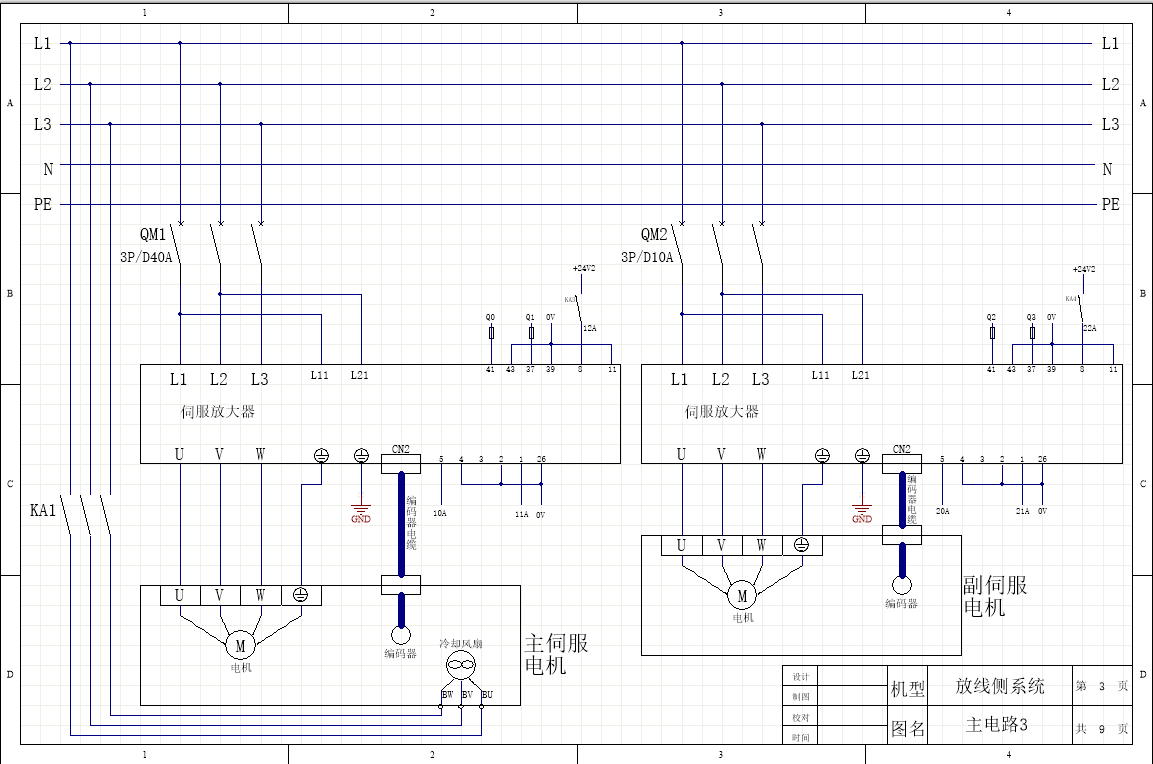Click the 3P/D10A breaker rating text

[x=647, y=257]
